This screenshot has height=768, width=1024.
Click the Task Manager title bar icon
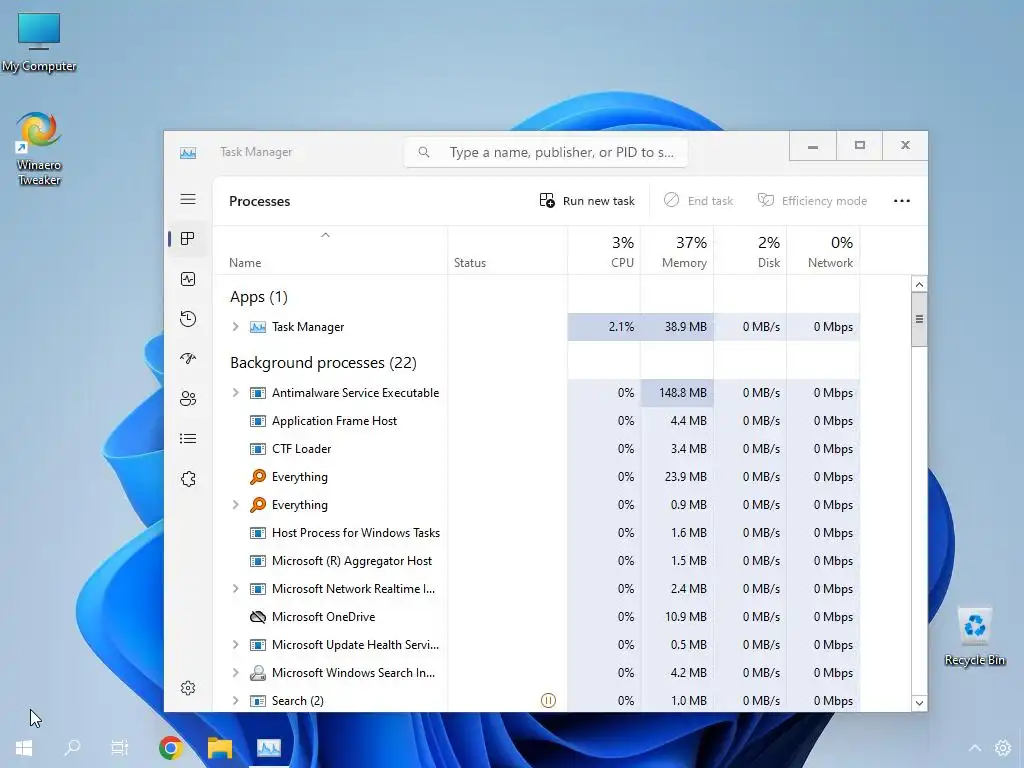click(x=188, y=153)
